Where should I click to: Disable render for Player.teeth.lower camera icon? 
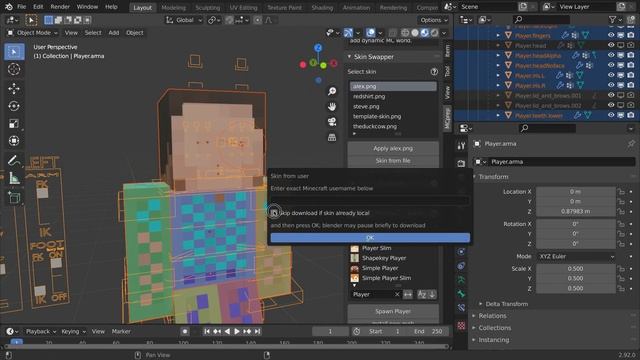631,116
